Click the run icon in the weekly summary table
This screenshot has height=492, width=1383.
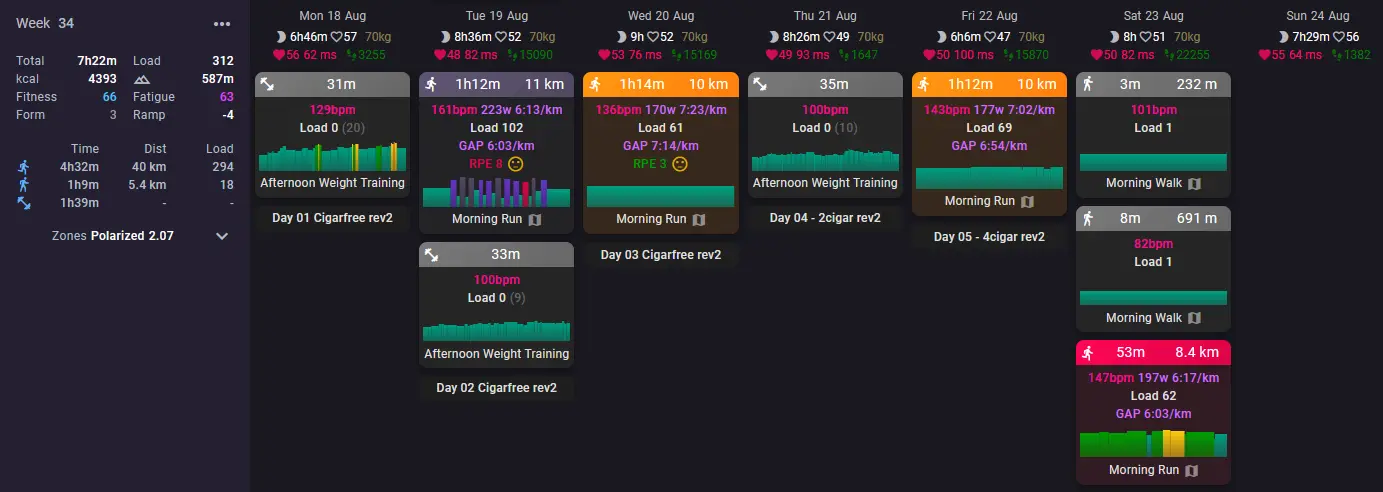[23, 167]
